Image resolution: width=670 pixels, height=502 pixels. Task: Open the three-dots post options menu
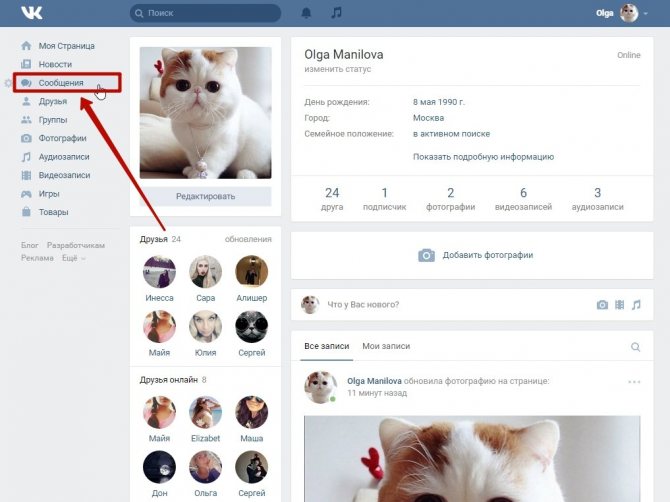[x=634, y=382]
